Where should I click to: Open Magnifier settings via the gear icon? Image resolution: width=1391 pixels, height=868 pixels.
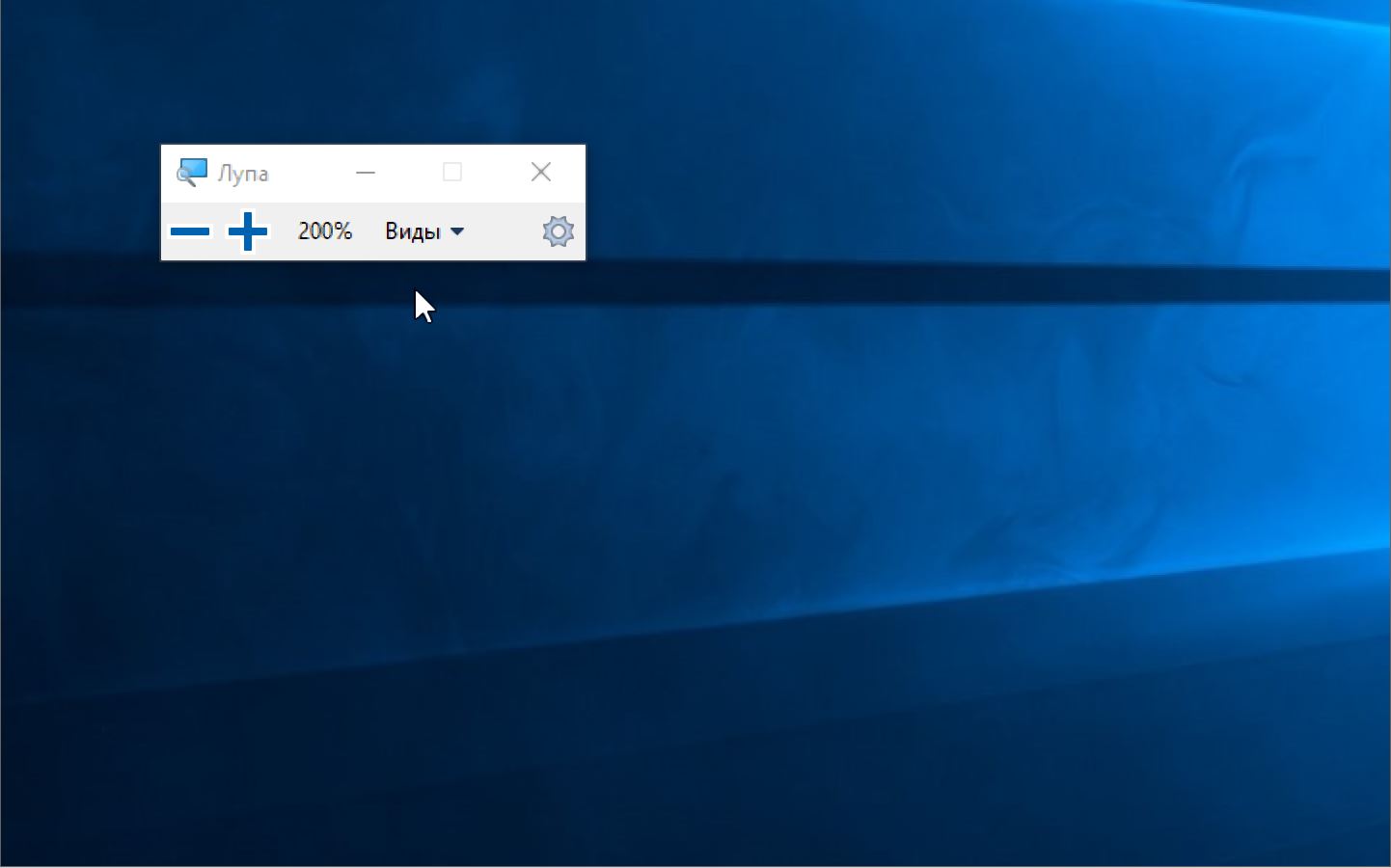tap(558, 231)
